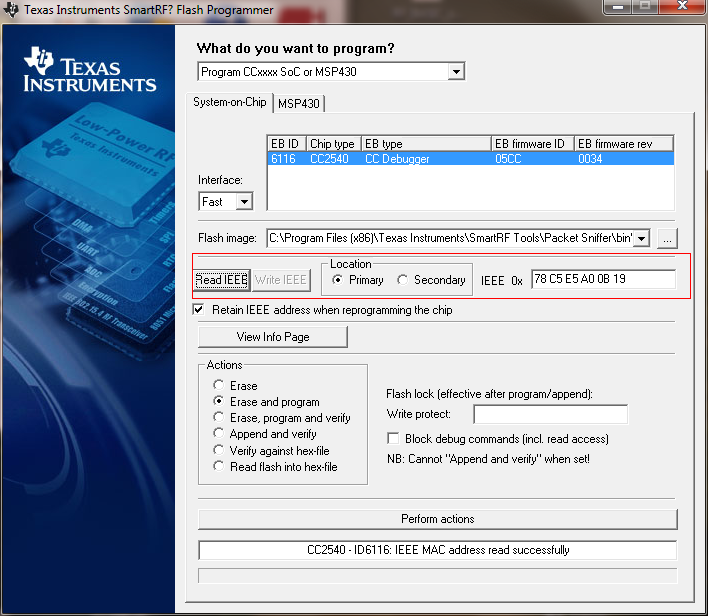708x616 pixels.
Task: Select Append and verify action
Action: (x=219, y=433)
